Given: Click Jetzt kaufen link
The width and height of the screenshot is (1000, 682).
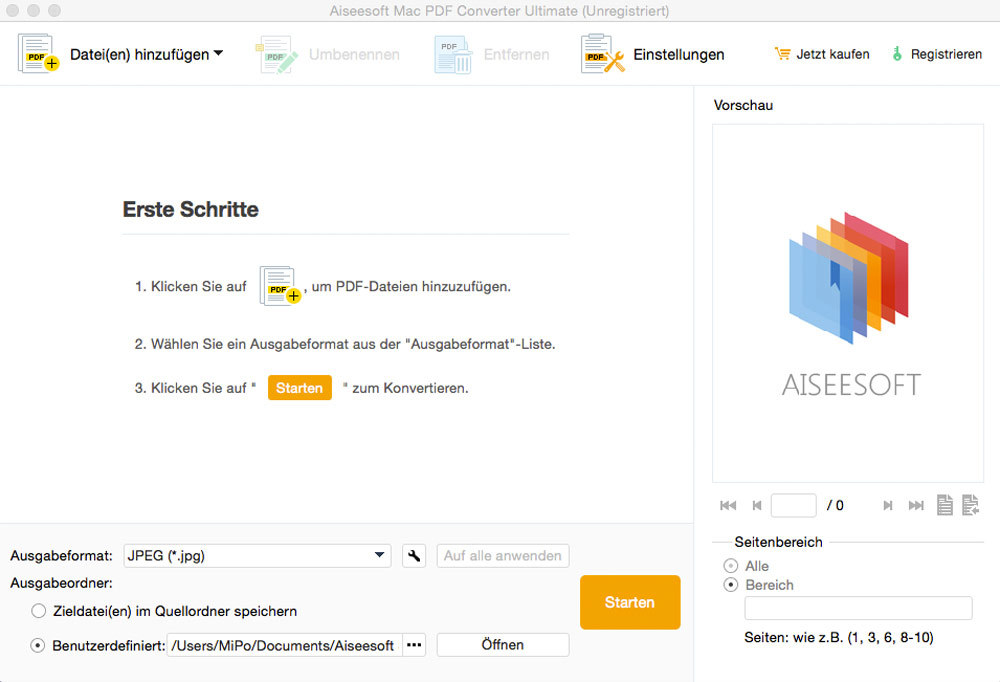Looking at the screenshot, I should pos(832,54).
